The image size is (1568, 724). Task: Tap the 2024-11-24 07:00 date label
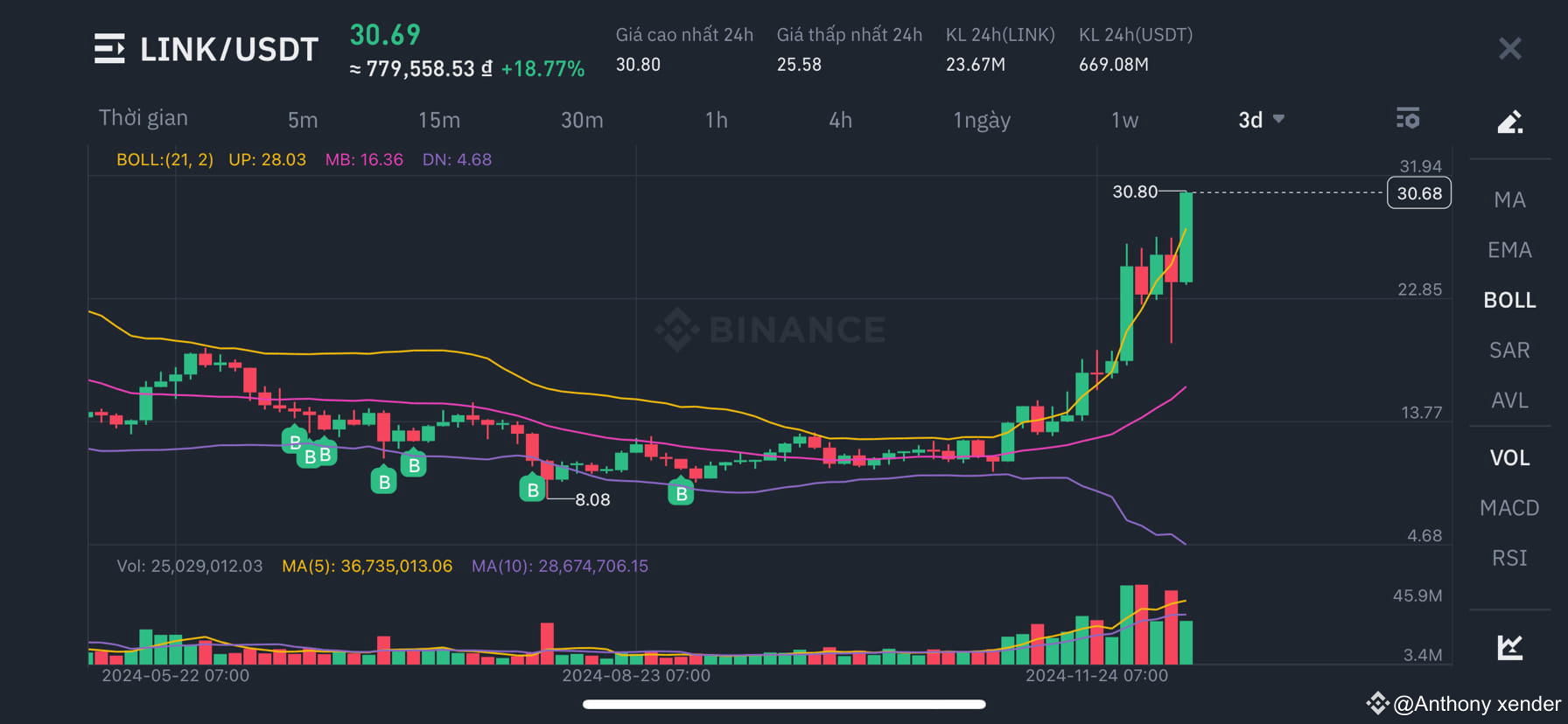click(x=1096, y=676)
